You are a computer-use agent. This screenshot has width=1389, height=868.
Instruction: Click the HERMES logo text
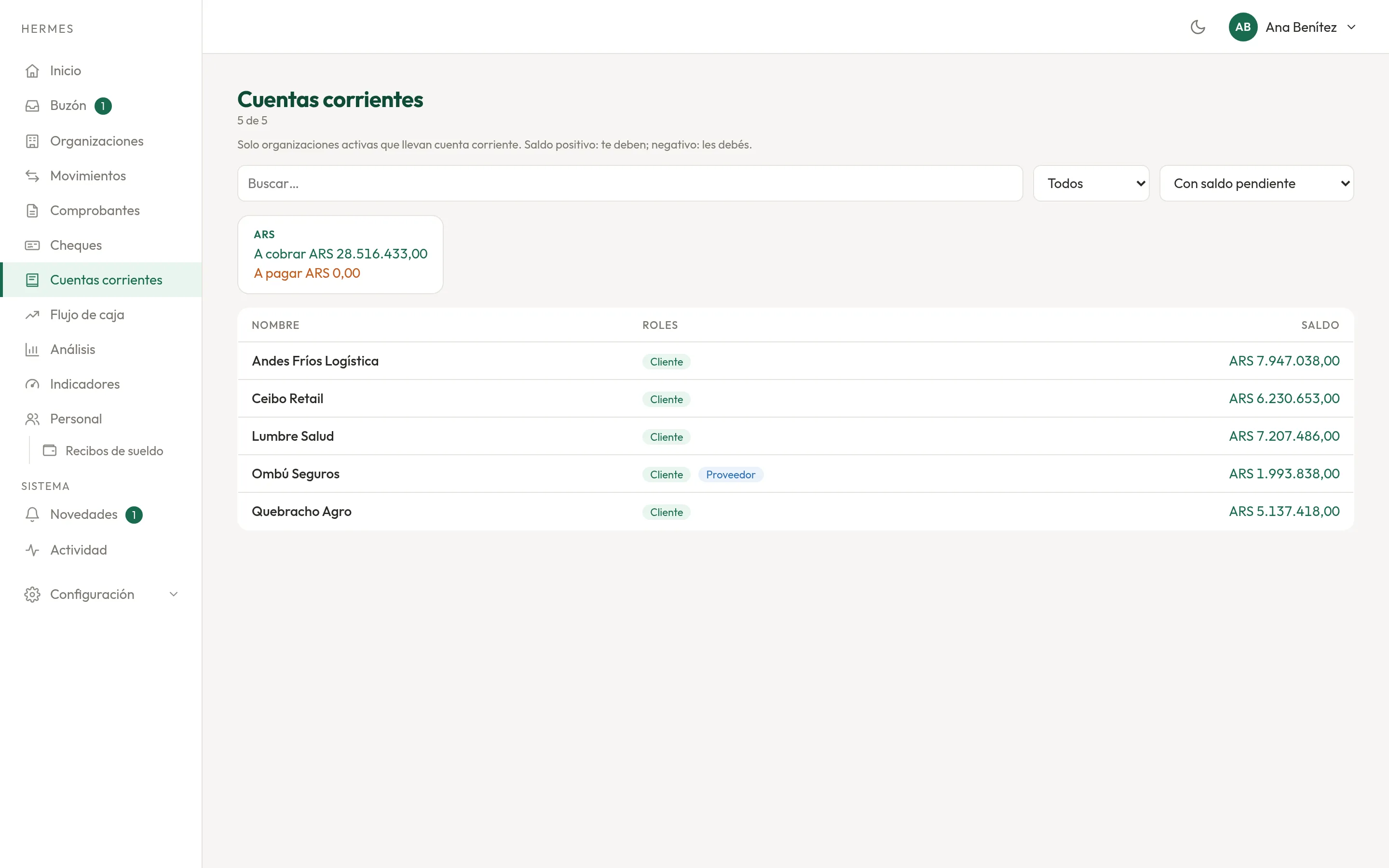pos(48,29)
